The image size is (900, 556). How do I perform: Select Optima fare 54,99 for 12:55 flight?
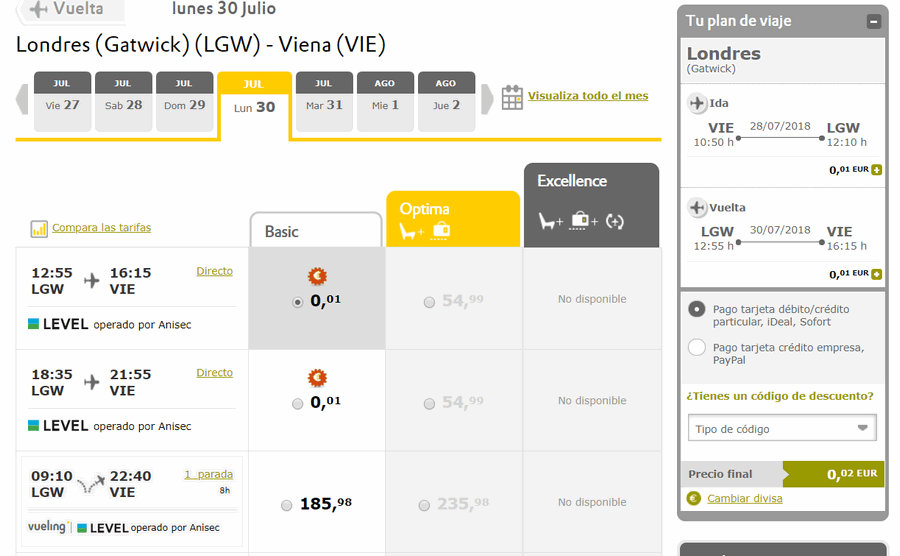pos(429,302)
